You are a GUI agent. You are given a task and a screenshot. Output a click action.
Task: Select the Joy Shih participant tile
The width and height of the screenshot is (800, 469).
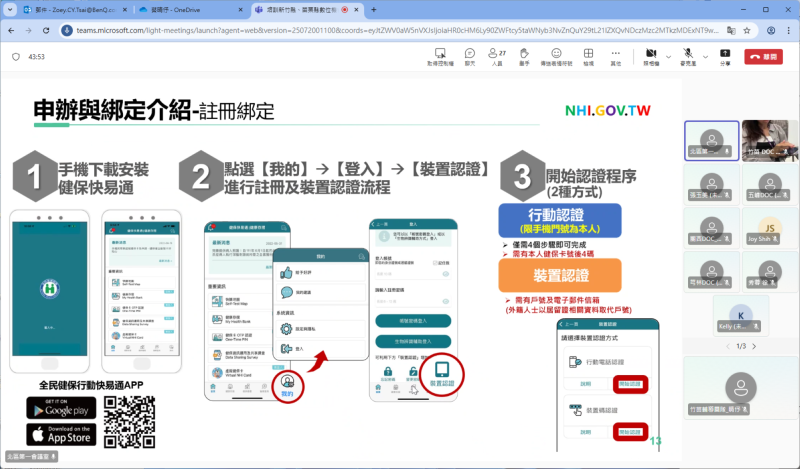(769, 228)
